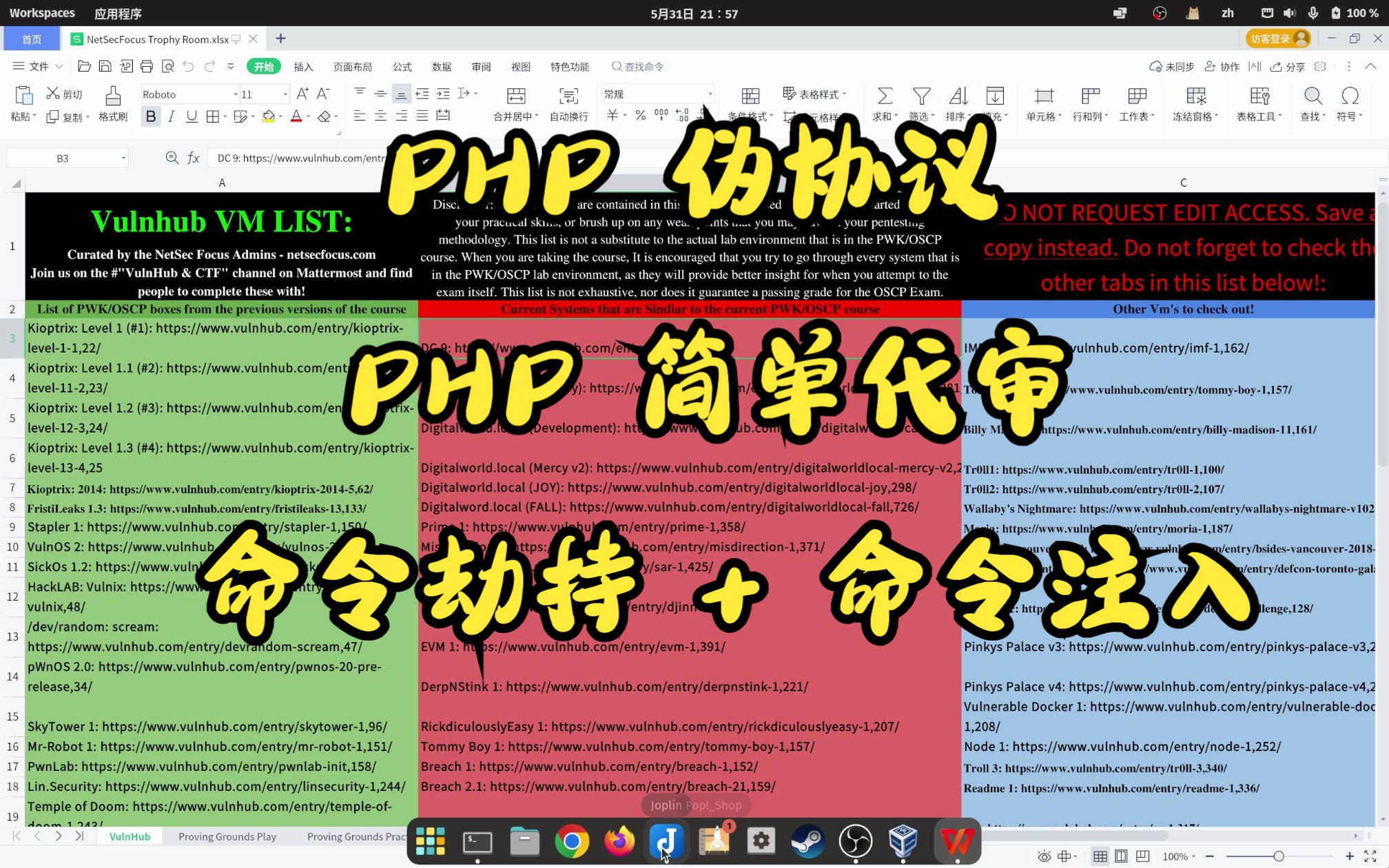The width and height of the screenshot is (1389, 868).
Task: Click the font color red A swatch
Action: click(296, 116)
